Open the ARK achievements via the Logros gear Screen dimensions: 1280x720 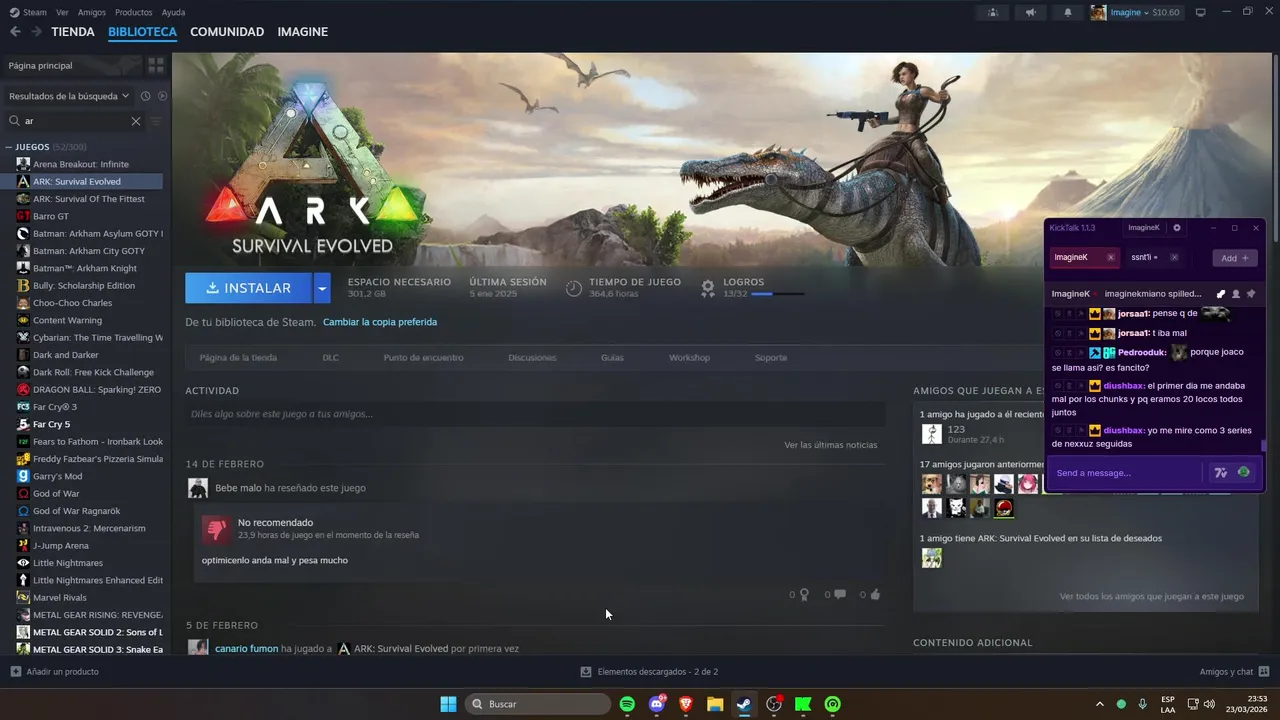(x=708, y=288)
